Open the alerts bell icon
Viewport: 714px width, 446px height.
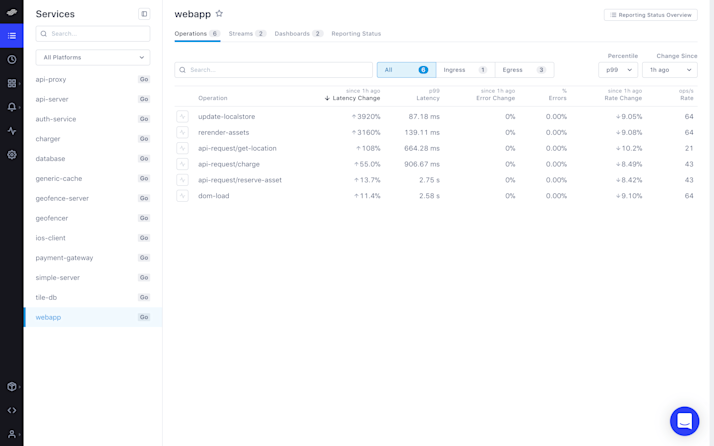(x=12, y=107)
